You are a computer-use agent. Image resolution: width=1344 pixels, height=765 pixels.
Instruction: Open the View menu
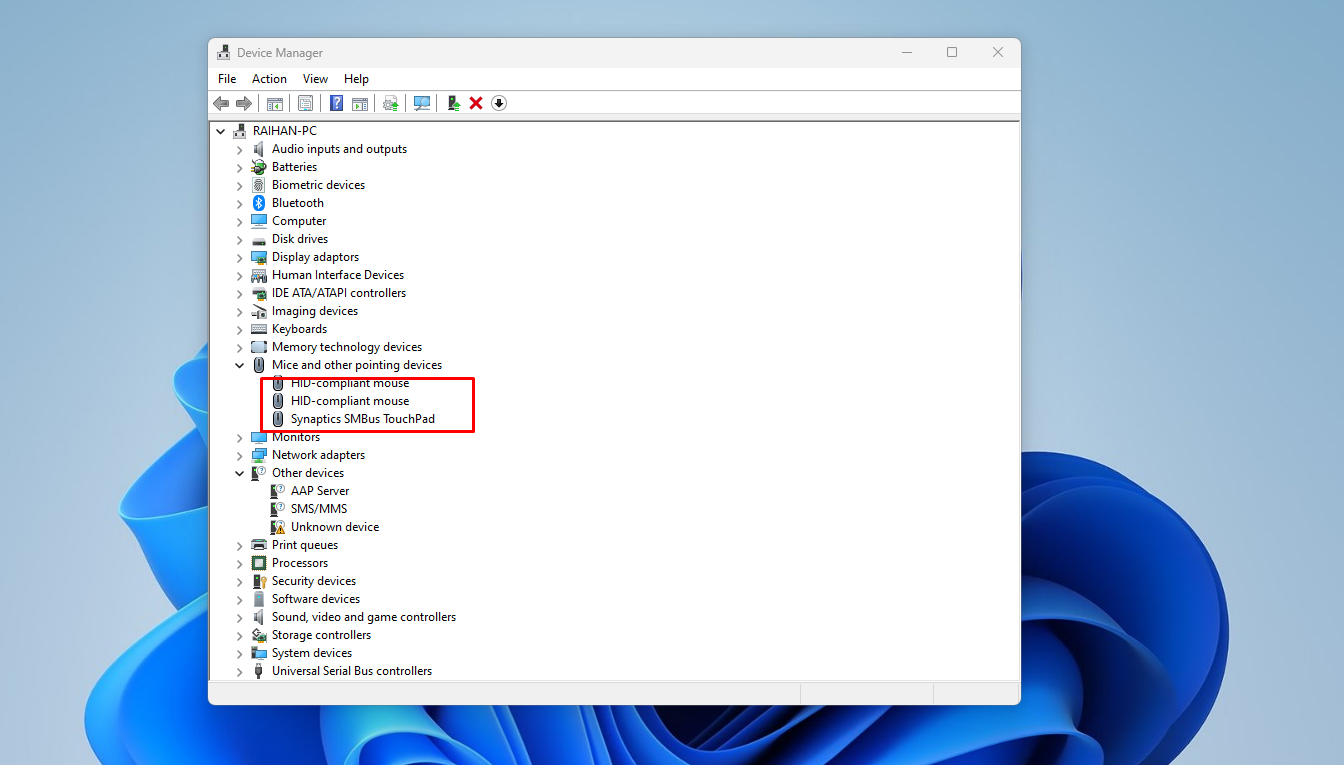point(315,79)
